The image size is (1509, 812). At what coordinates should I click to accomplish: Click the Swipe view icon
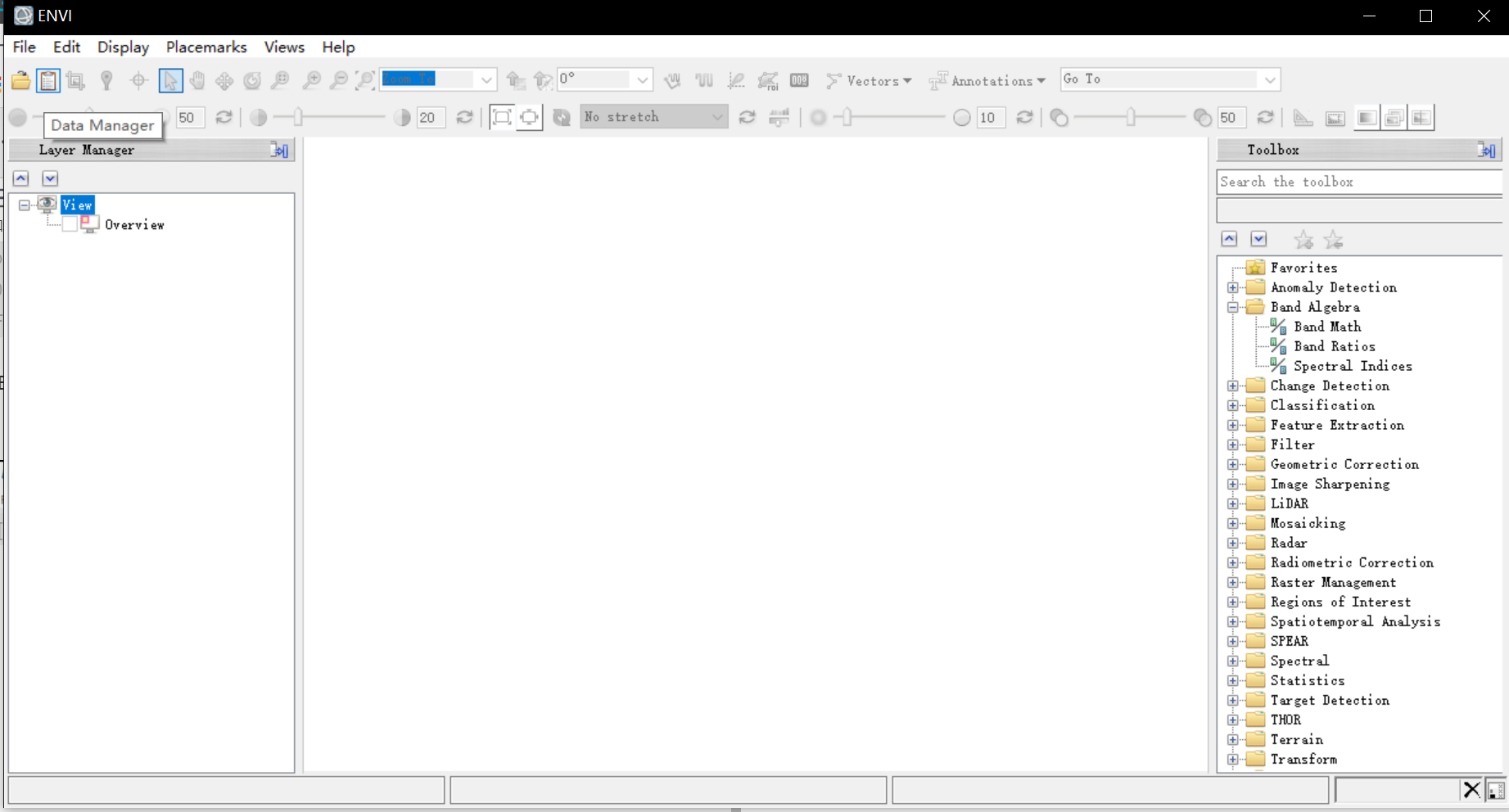[1421, 118]
